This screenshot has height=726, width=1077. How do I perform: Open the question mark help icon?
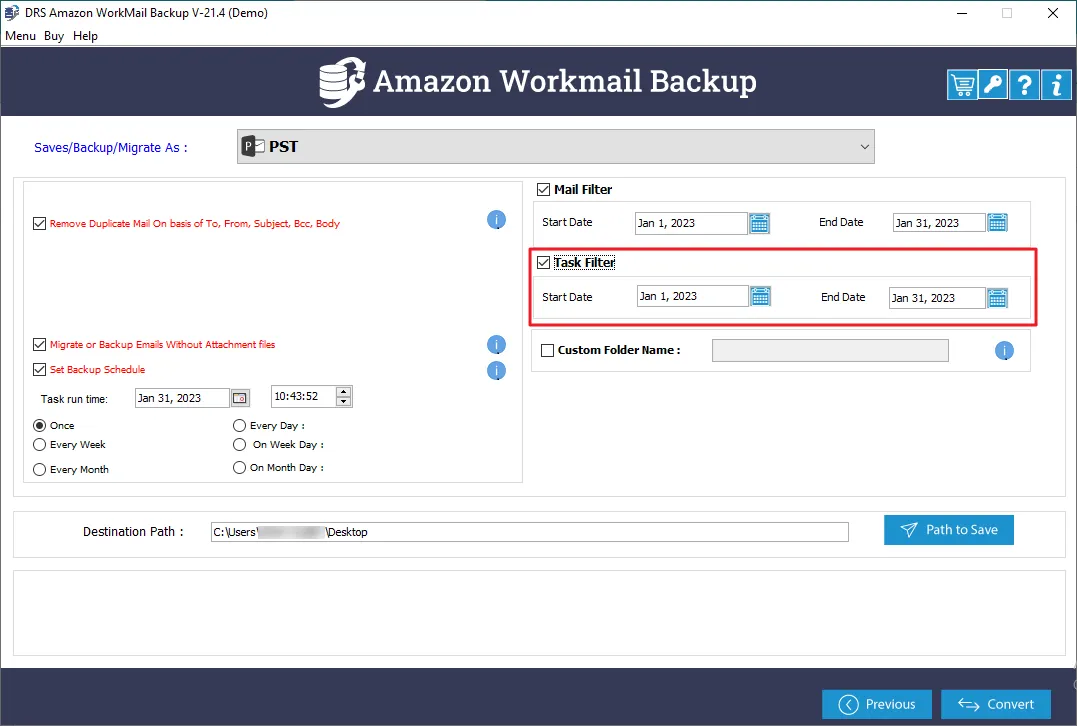(1024, 85)
